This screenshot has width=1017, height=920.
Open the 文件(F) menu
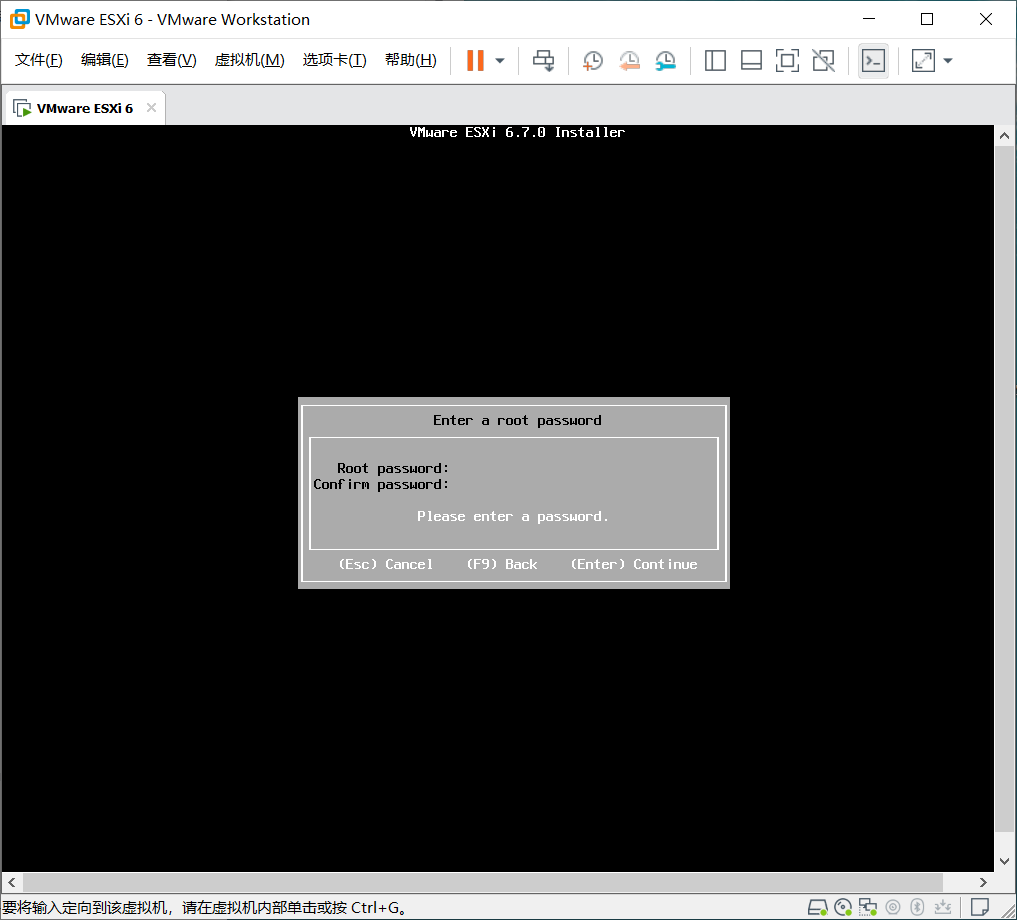click(x=38, y=60)
